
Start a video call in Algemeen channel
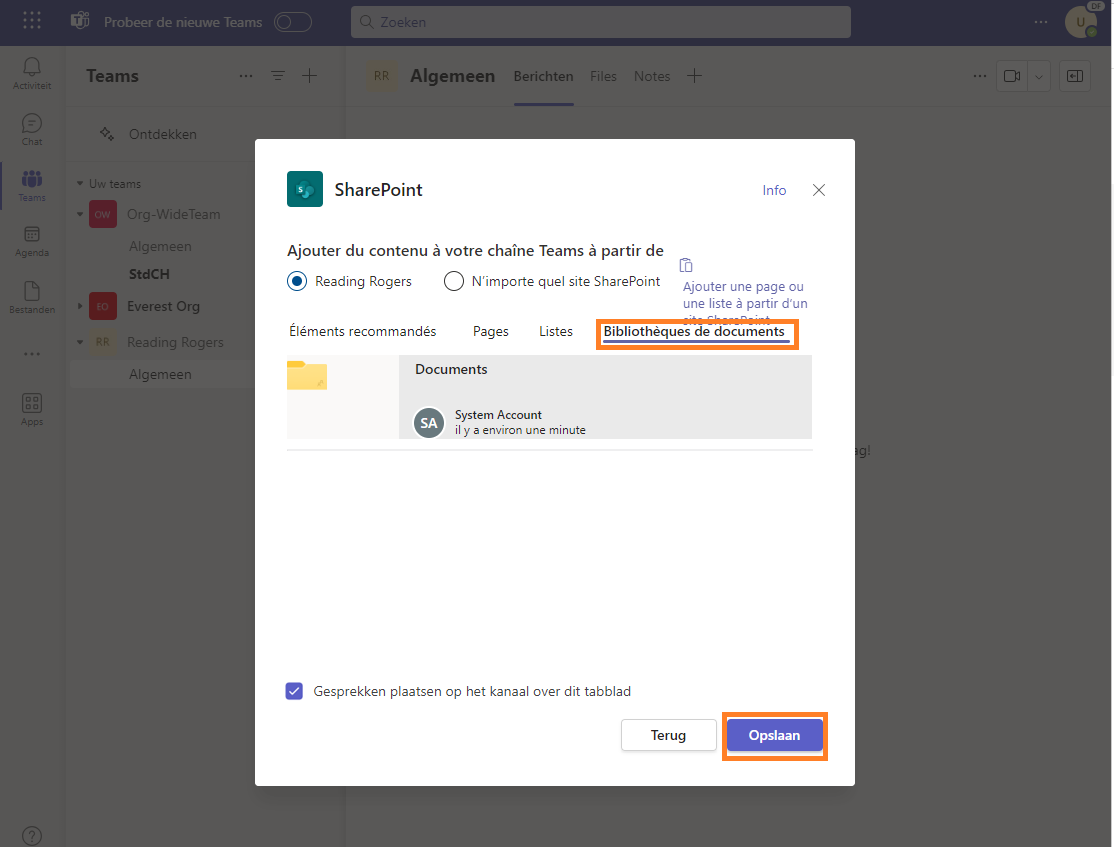click(1011, 75)
